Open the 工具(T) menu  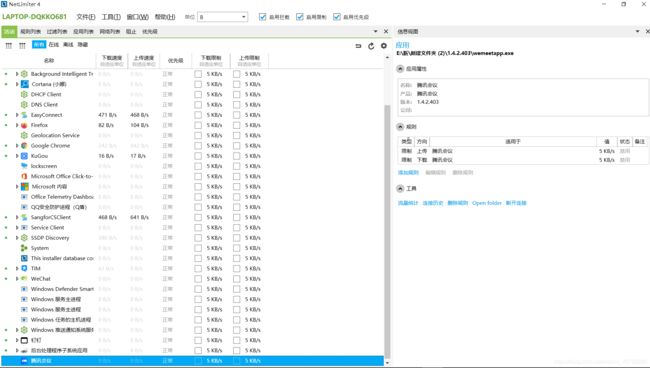(111, 17)
